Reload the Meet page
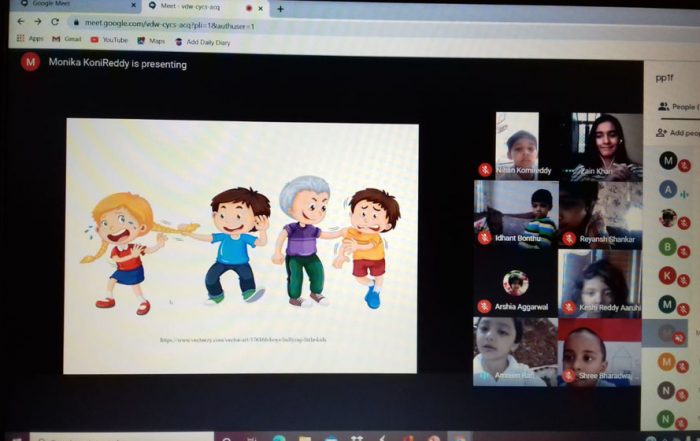Image resolution: width=700 pixels, height=441 pixels. (x=54, y=21)
